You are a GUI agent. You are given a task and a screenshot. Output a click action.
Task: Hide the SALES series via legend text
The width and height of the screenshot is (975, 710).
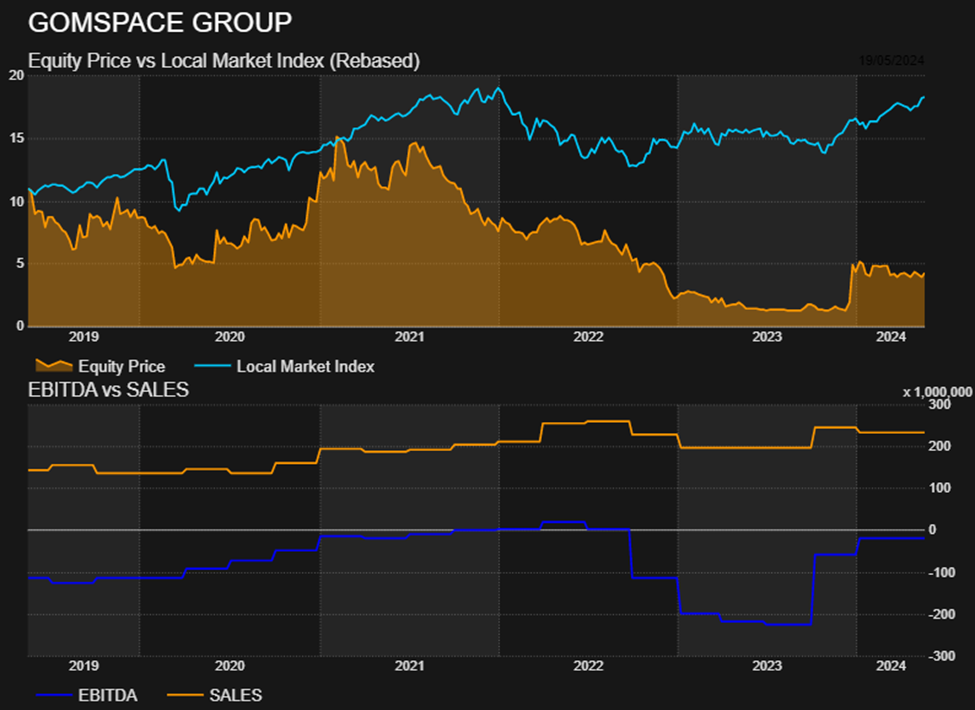(236, 695)
